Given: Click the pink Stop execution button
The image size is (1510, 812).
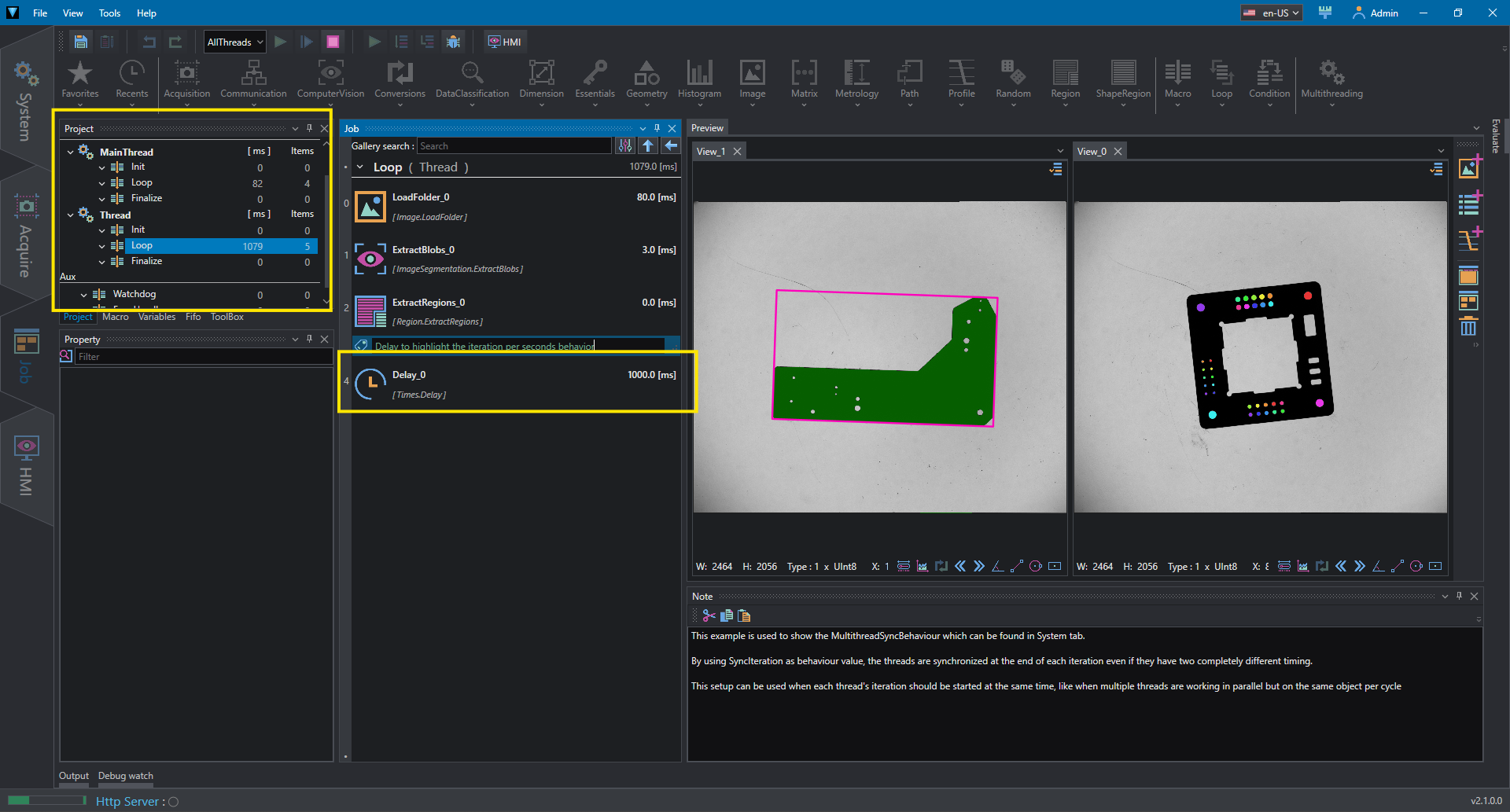Looking at the screenshot, I should click(x=333, y=42).
